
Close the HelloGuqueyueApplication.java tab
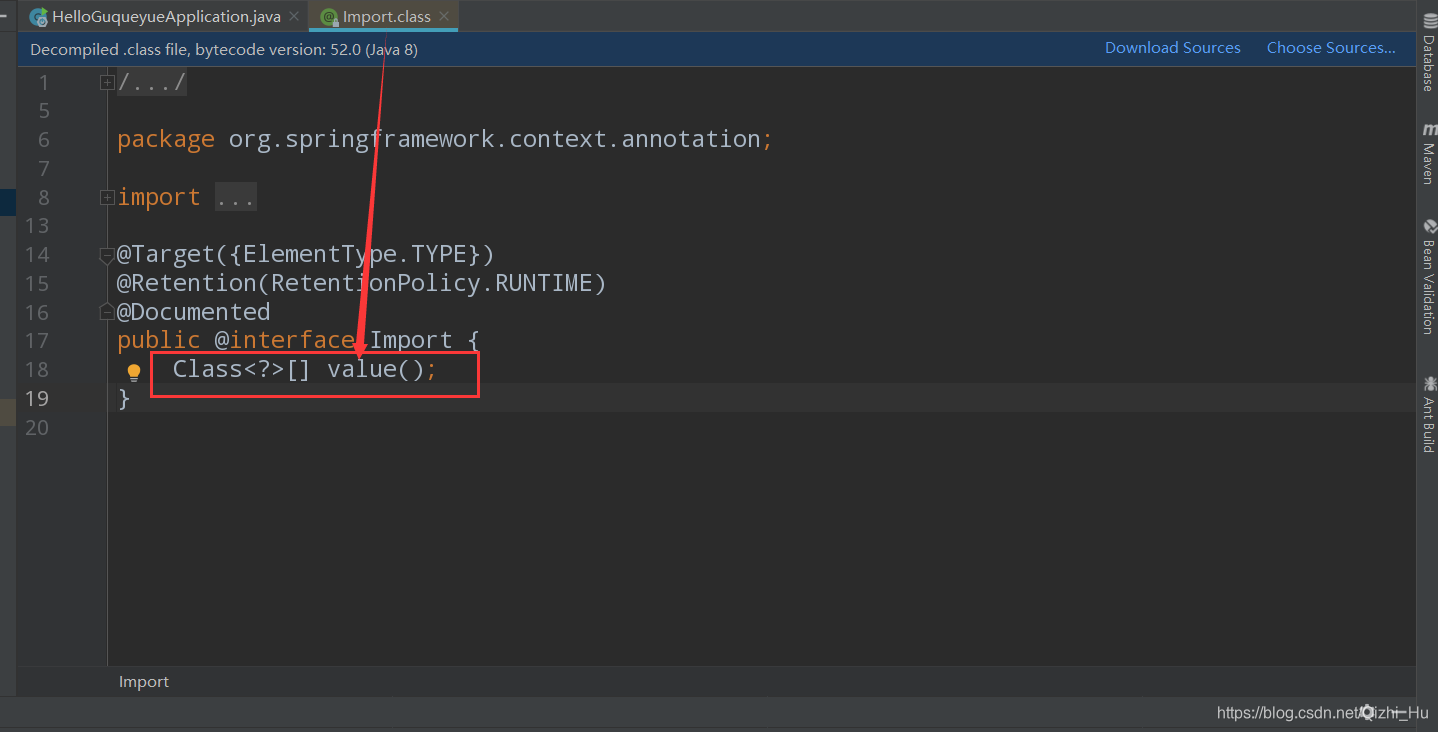click(x=293, y=17)
